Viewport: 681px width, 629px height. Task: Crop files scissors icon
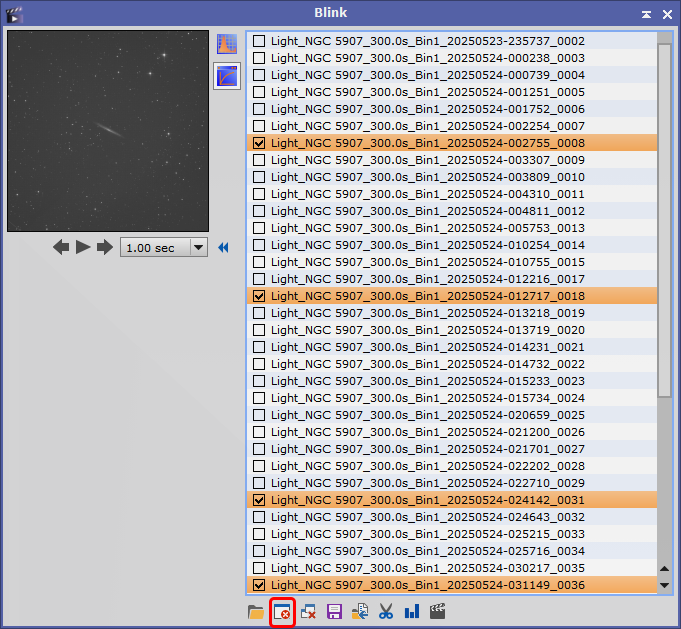[386, 612]
